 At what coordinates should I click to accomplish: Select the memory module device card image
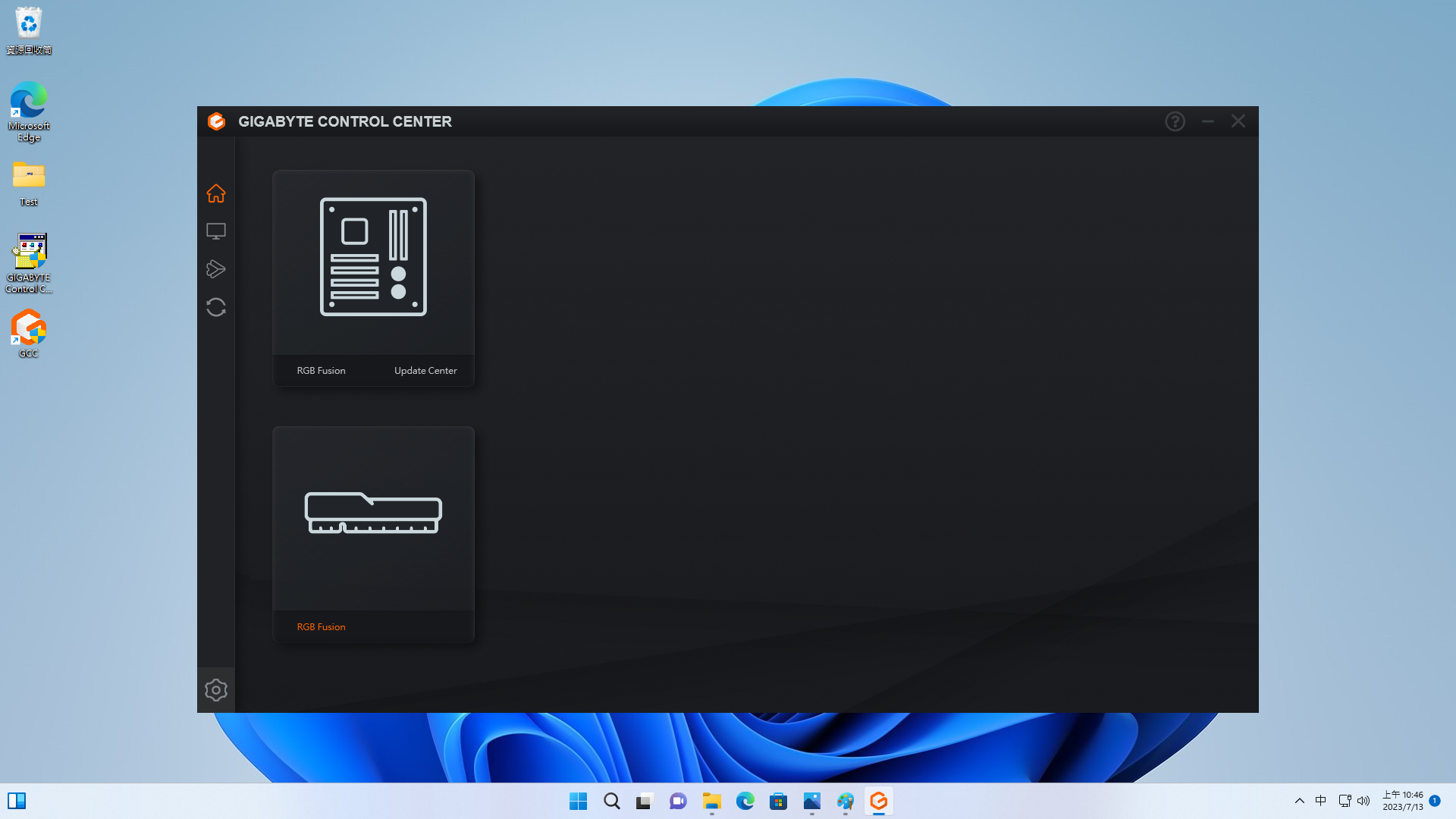[x=374, y=513]
